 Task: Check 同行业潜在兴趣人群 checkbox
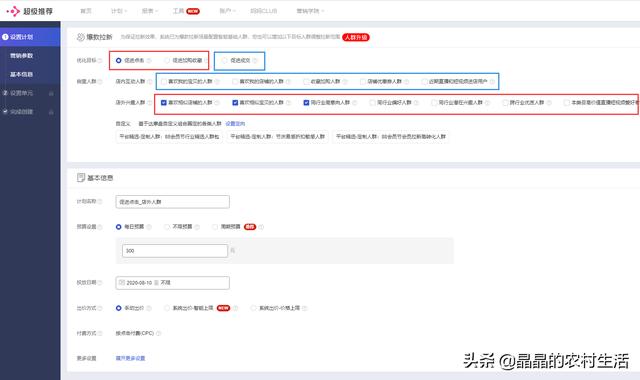coord(434,102)
